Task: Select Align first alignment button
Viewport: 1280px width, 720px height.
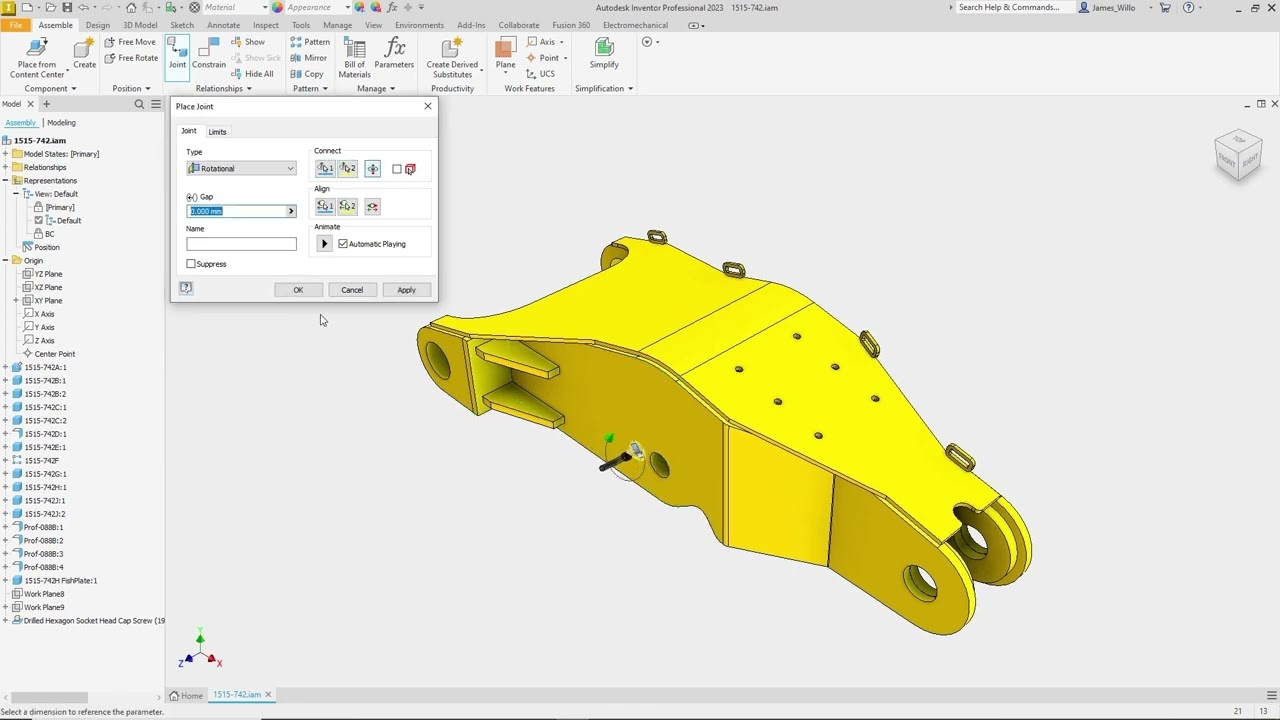Action: coord(325,207)
